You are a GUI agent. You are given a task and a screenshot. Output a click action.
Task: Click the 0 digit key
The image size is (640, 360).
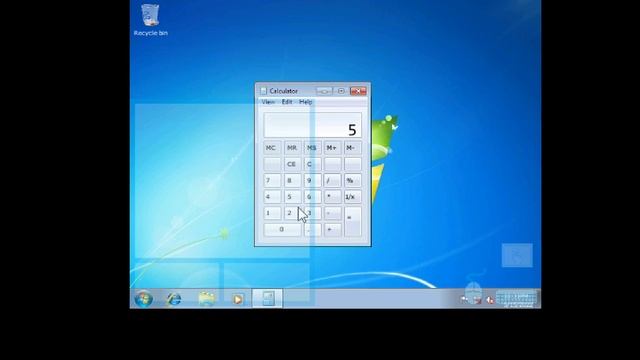click(x=282, y=229)
